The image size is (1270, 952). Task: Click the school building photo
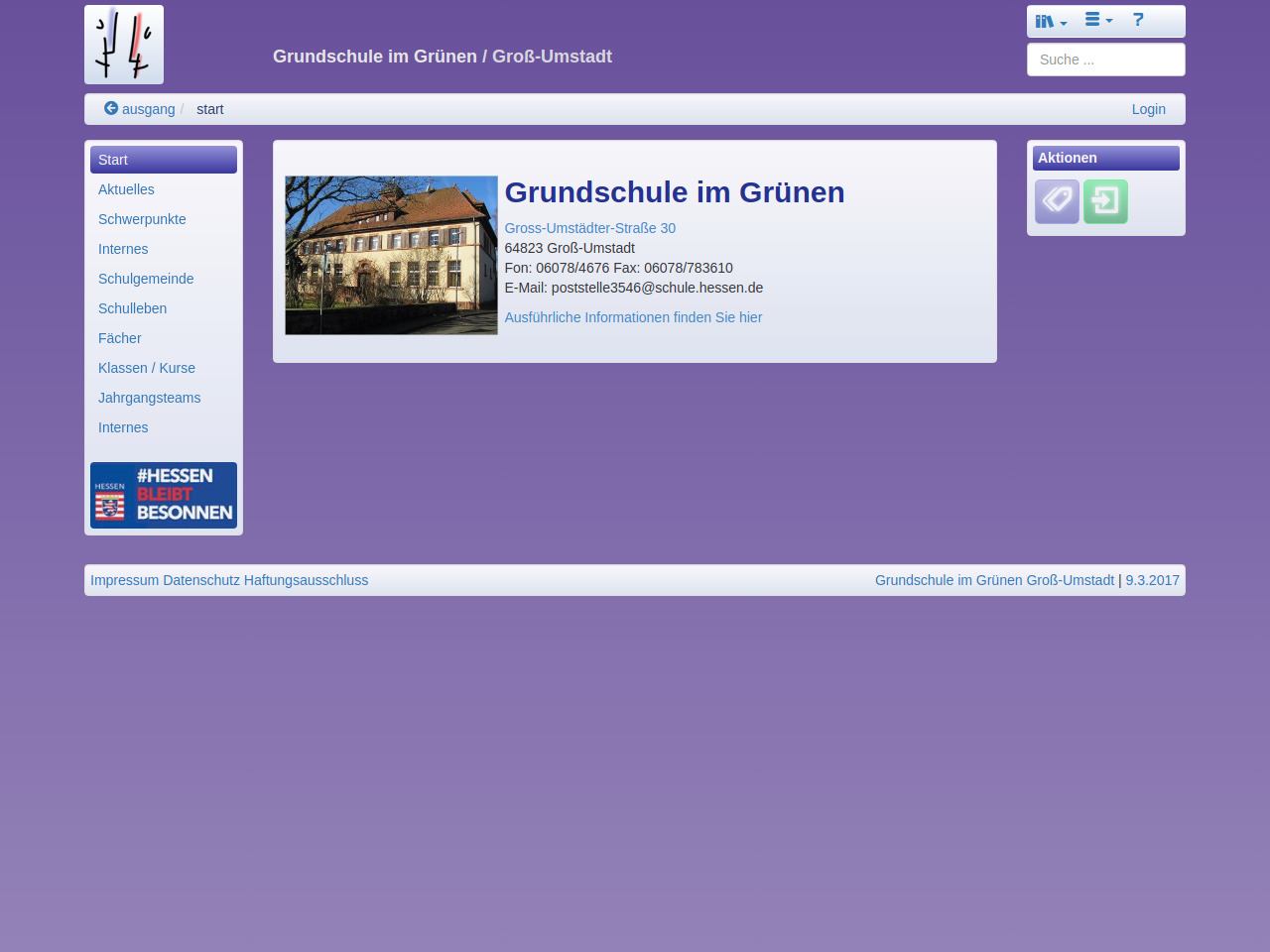(x=391, y=255)
